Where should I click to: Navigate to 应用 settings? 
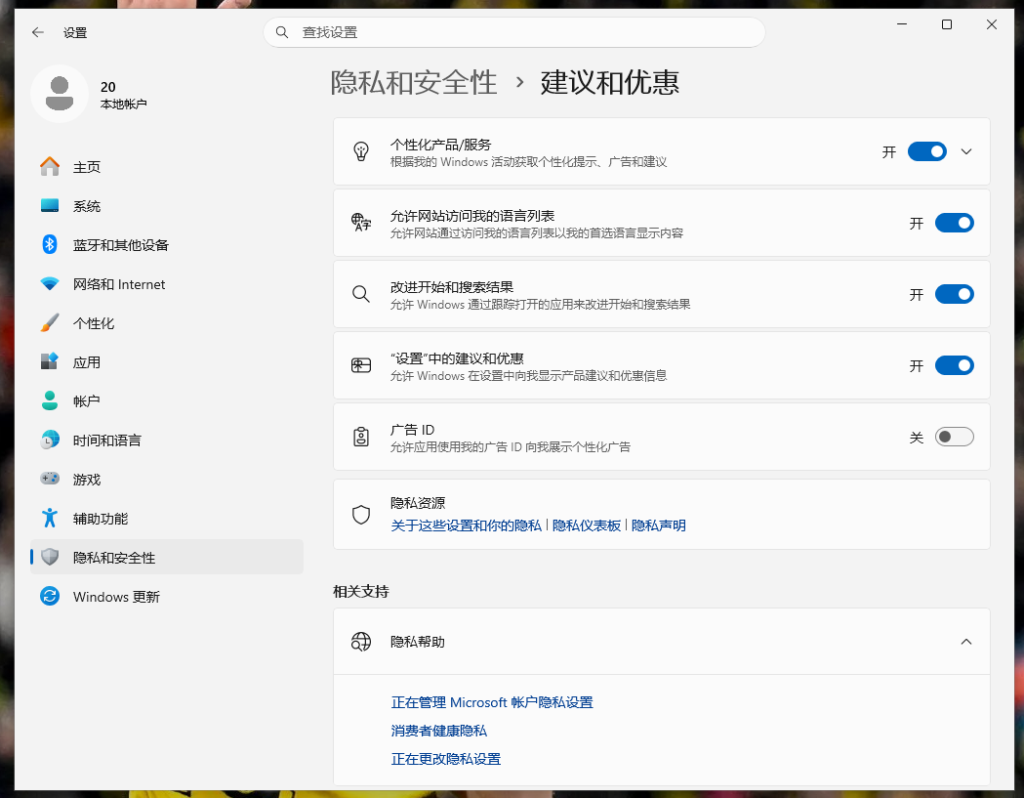point(167,362)
